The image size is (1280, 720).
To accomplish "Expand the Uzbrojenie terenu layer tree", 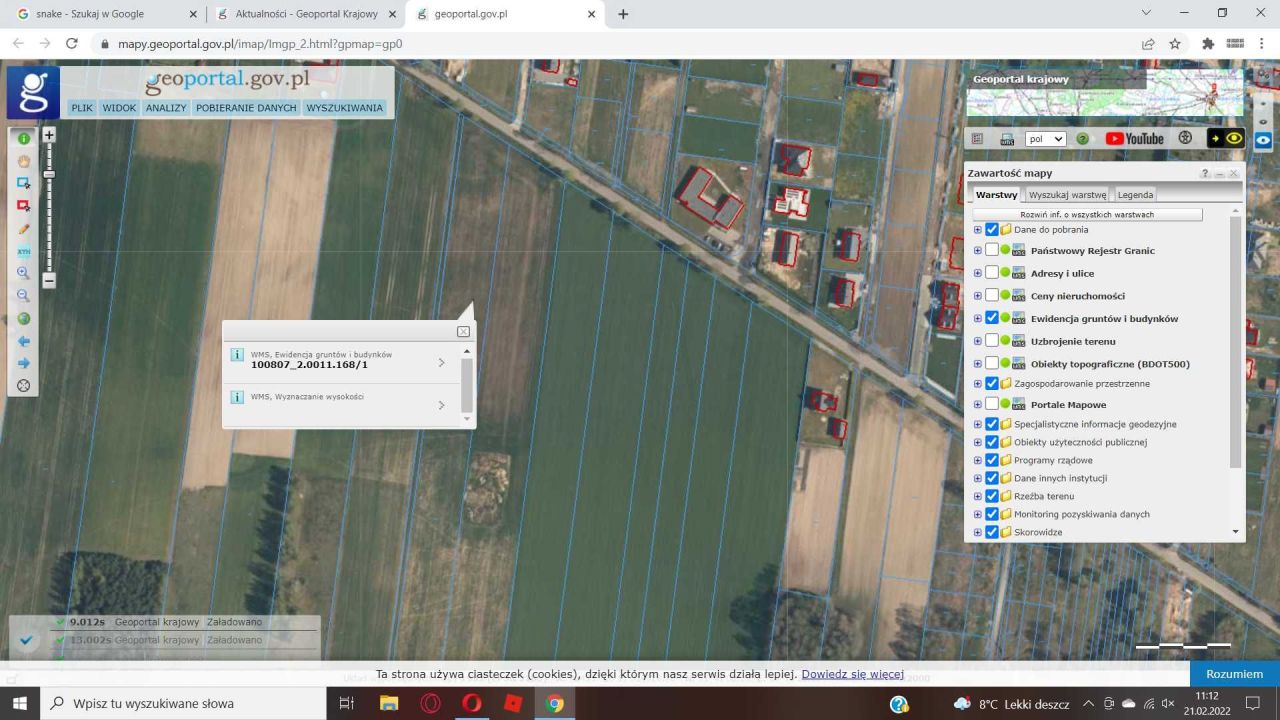I will (978, 342).
